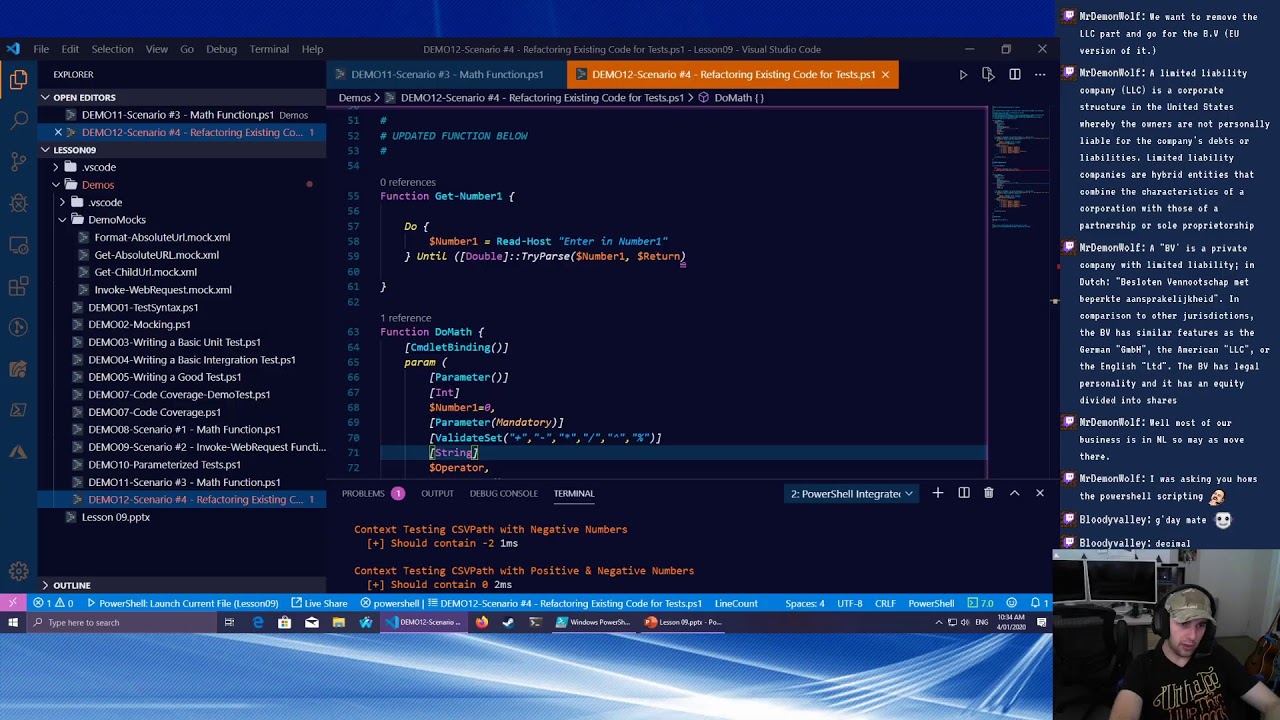Open the Source Control view
Screen dimensions: 1280x720
point(19,162)
